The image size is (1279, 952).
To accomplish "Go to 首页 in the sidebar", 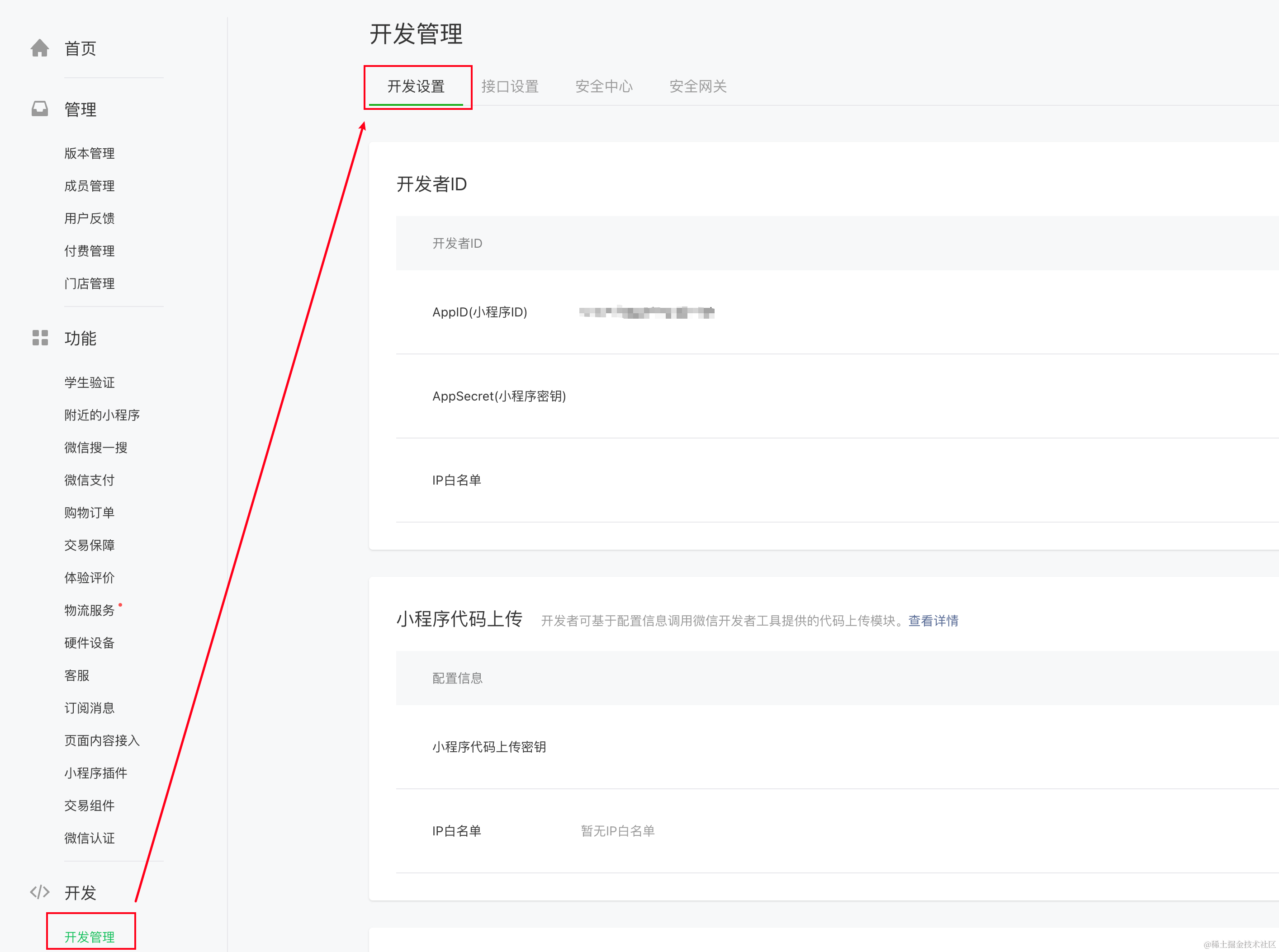I will [80, 48].
